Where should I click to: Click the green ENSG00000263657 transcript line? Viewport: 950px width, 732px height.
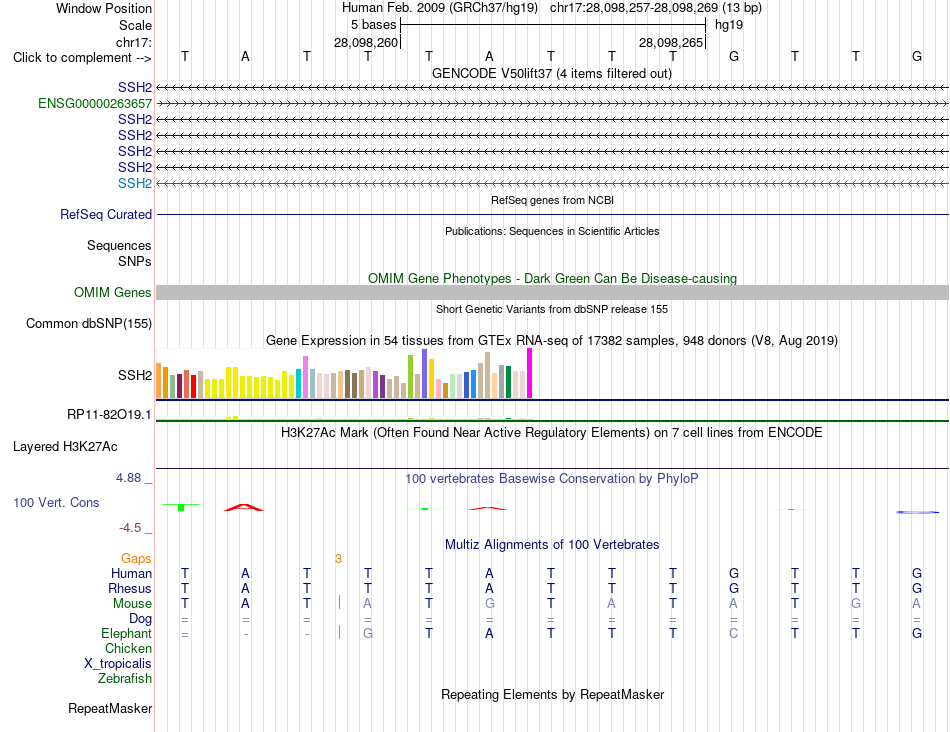click(552, 104)
